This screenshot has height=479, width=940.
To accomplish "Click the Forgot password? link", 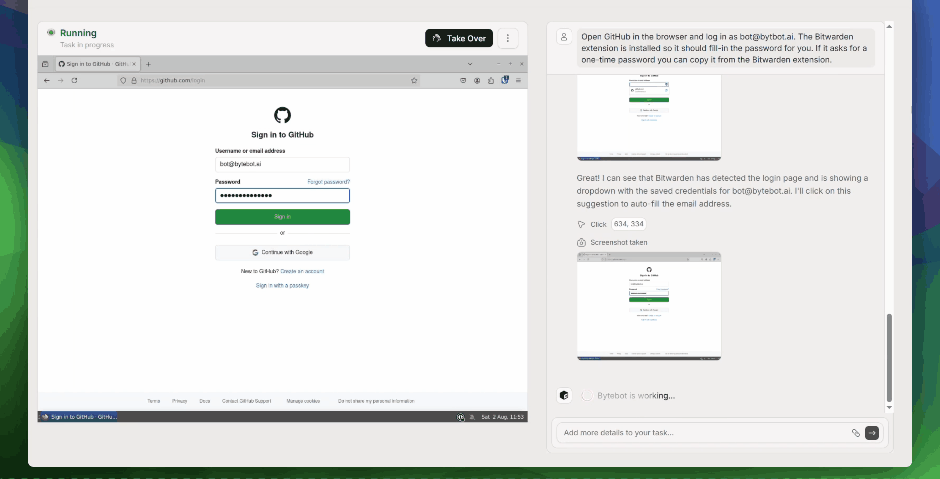I will pos(329,182).
